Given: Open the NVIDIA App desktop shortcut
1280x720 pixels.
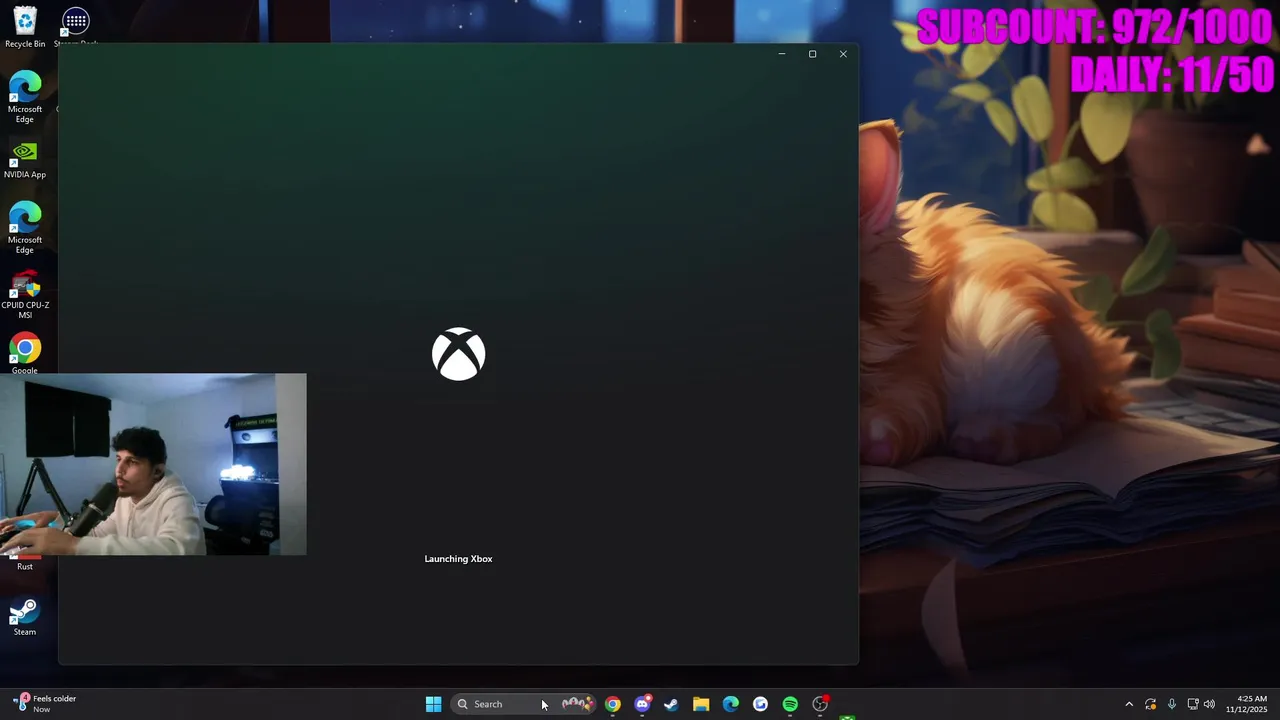Looking at the screenshot, I should pos(25,160).
